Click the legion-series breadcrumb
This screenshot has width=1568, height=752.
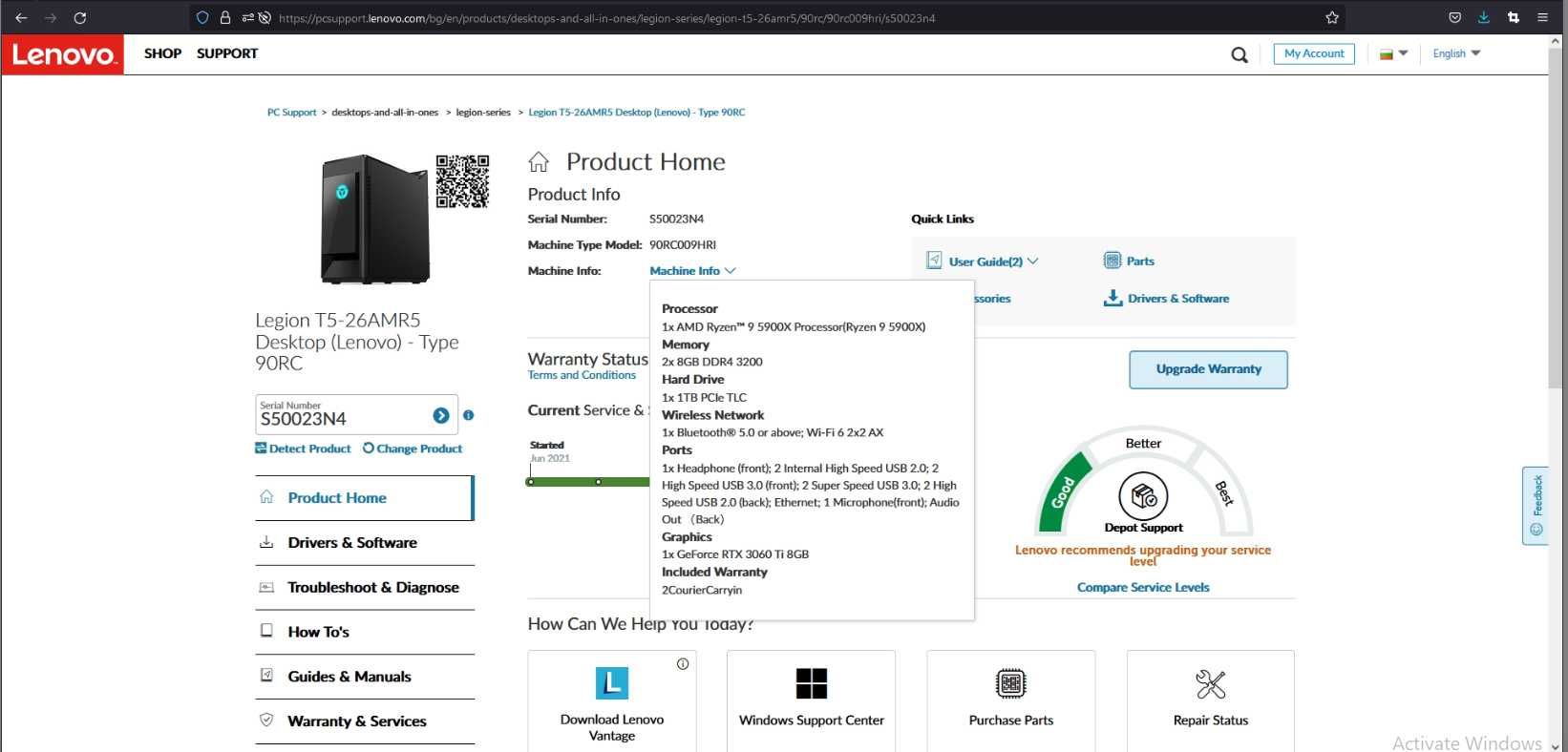(483, 113)
